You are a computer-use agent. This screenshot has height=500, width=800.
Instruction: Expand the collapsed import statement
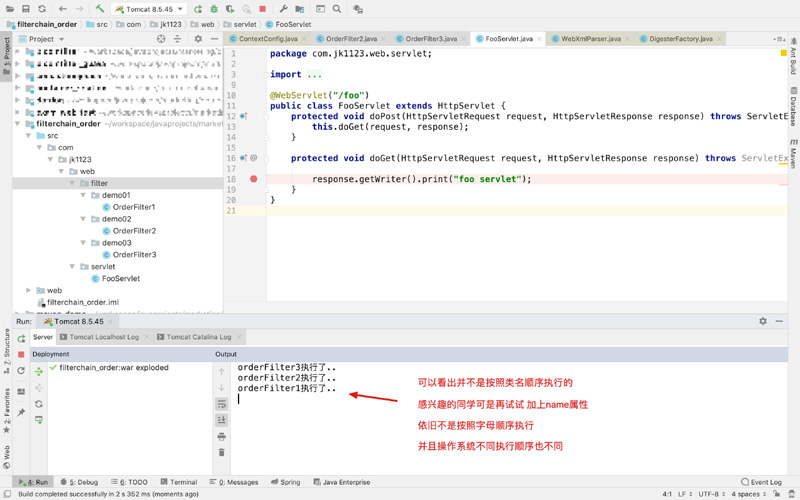(314, 74)
